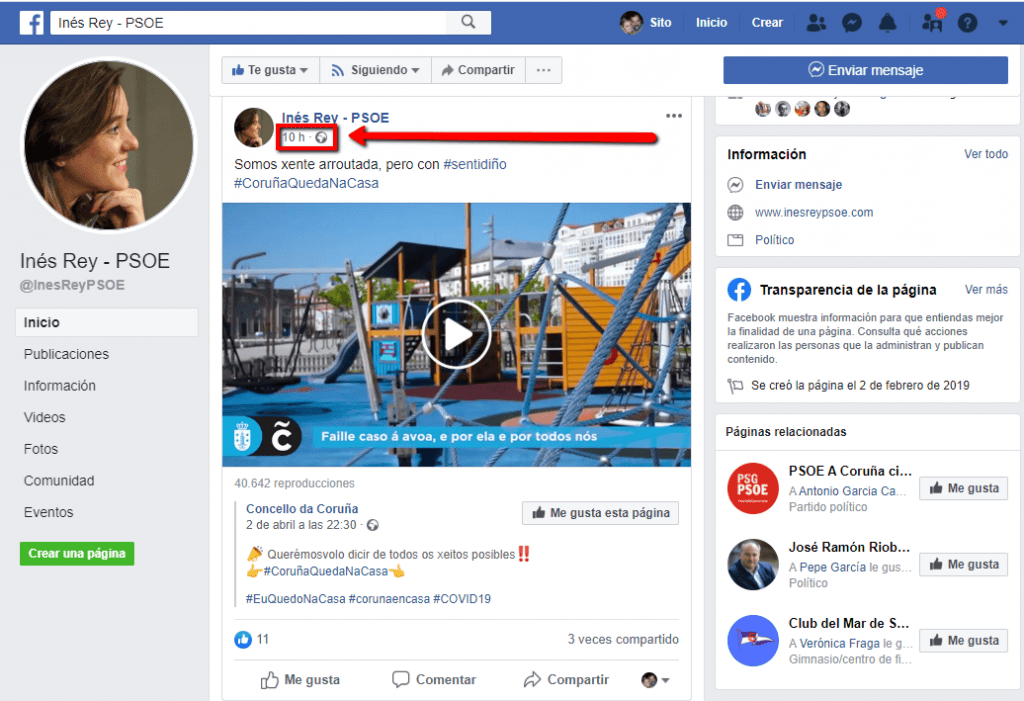Click the globe icon beside the website

(735, 212)
